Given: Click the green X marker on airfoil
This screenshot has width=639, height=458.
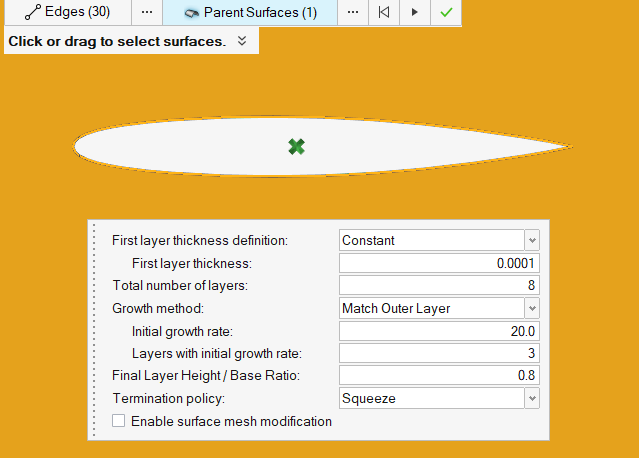Looking at the screenshot, I should pos(296,147).
